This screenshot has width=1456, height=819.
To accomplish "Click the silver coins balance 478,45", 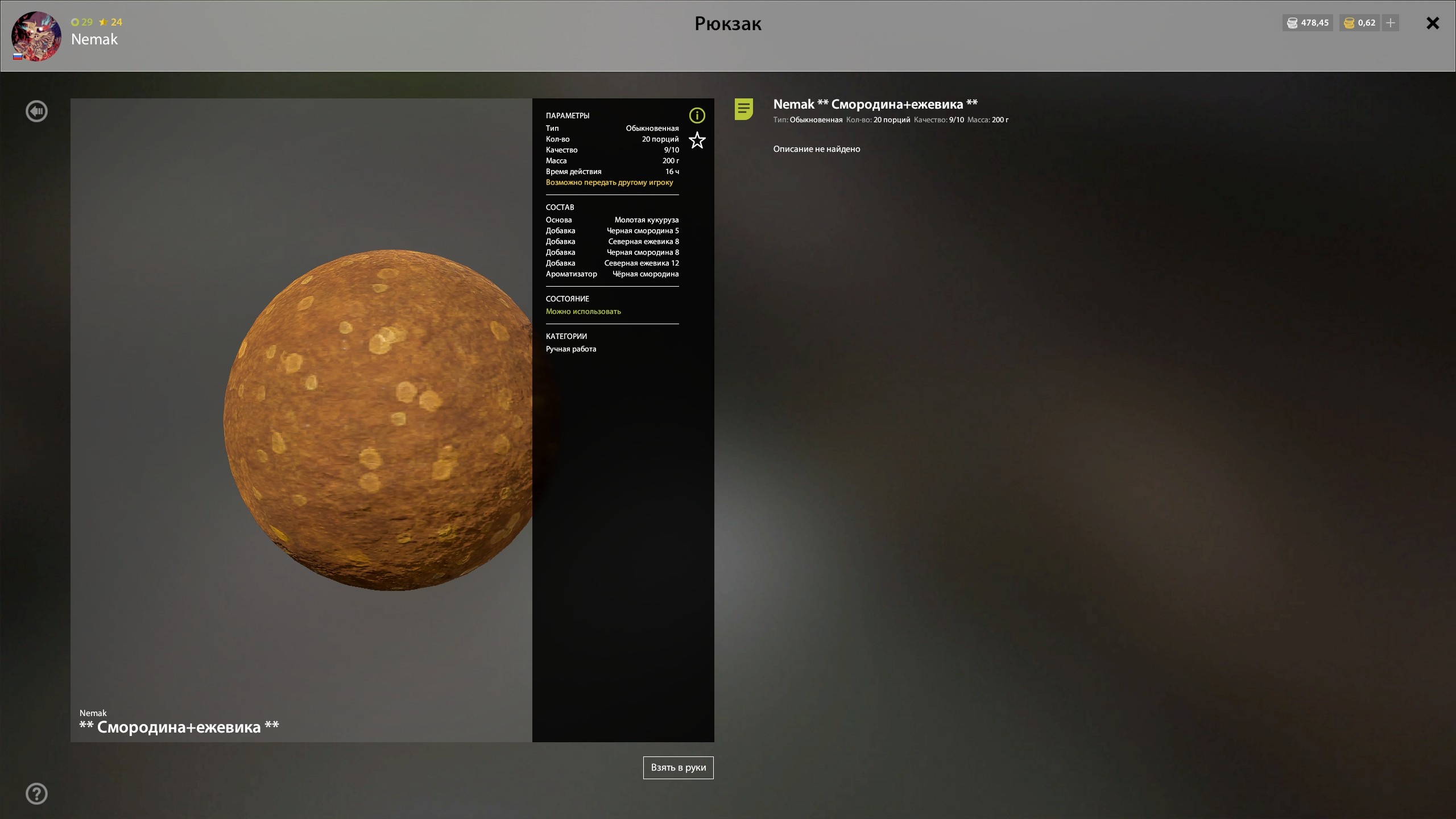I will click(1308, 23).
